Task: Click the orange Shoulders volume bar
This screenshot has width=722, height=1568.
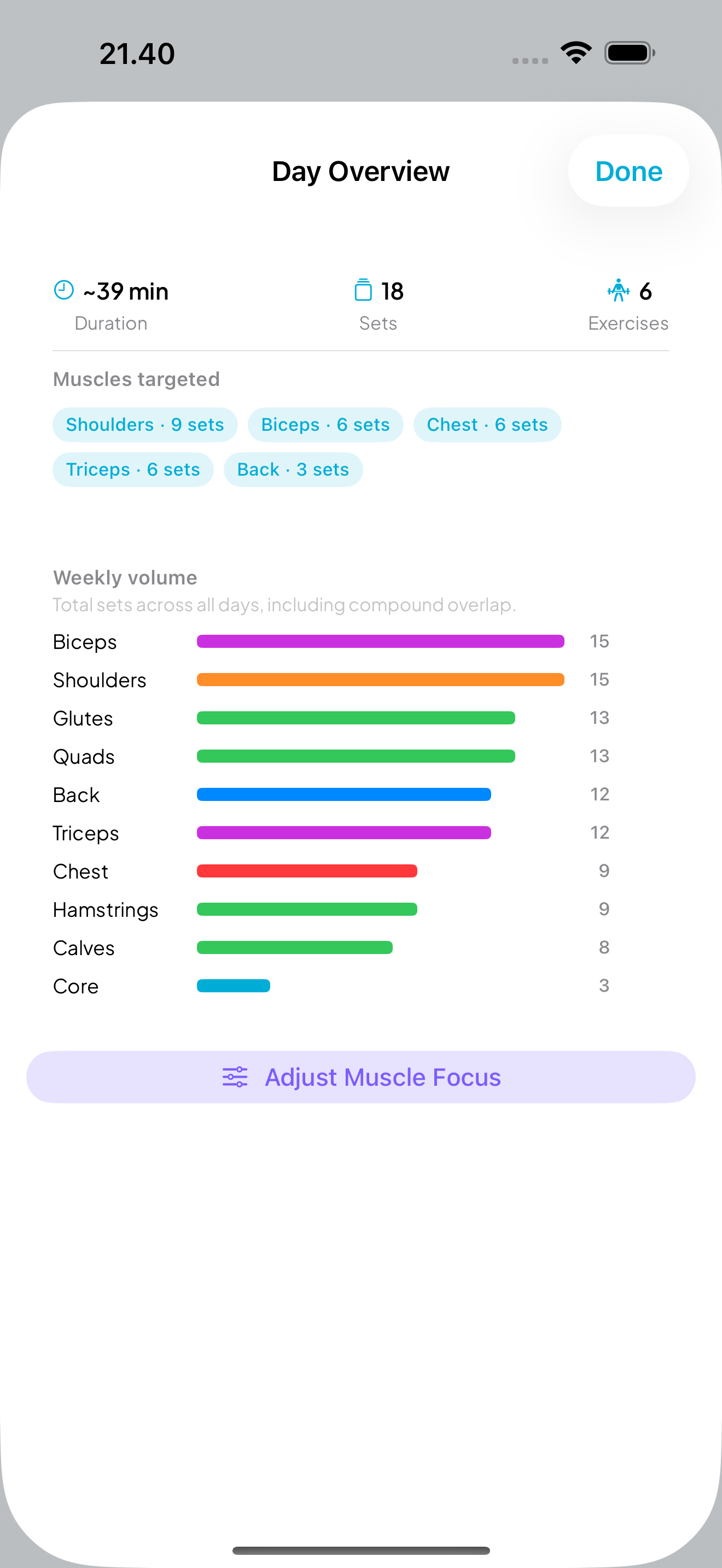Action: [x=381, y=680]
